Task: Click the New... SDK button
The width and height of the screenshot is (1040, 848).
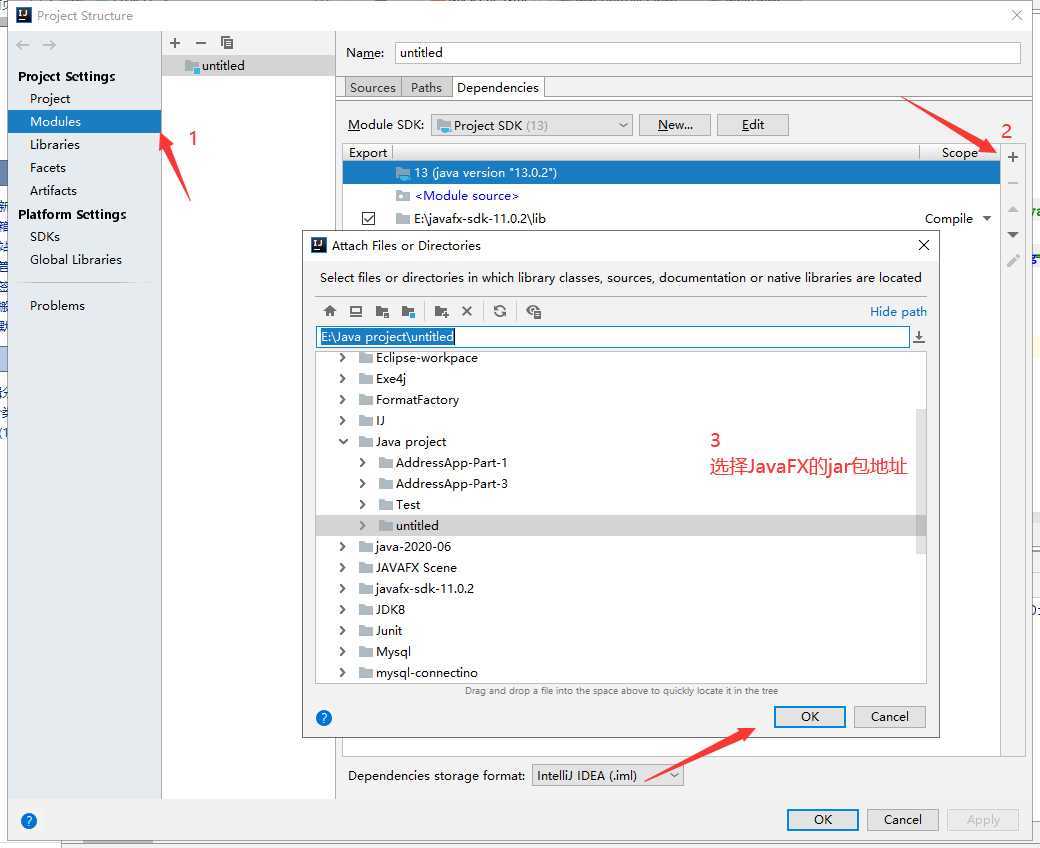Action: tap(675, 125)
